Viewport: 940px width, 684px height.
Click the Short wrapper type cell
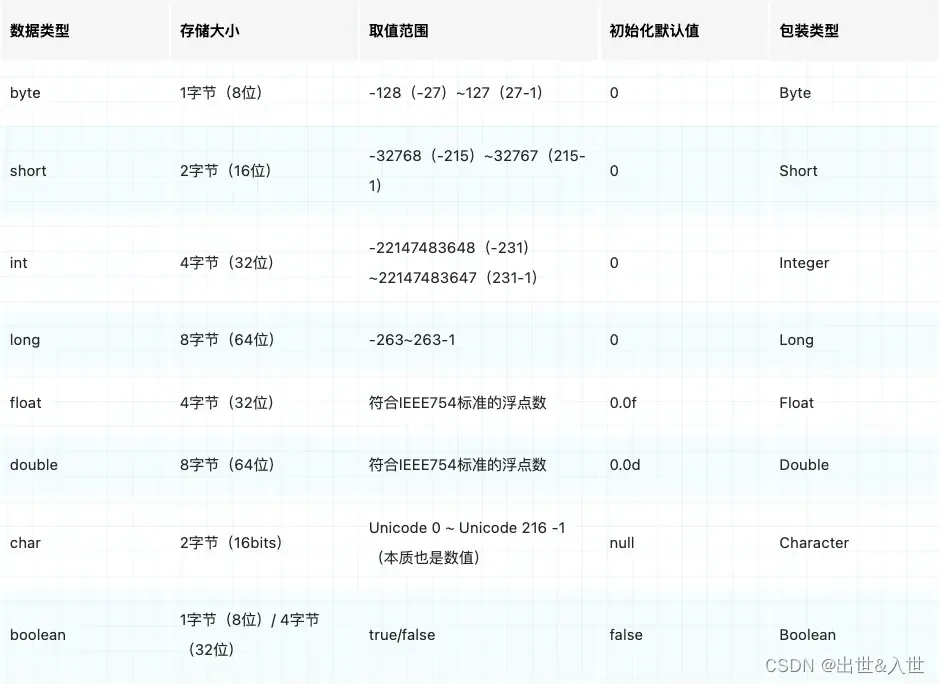coord(798,171)
